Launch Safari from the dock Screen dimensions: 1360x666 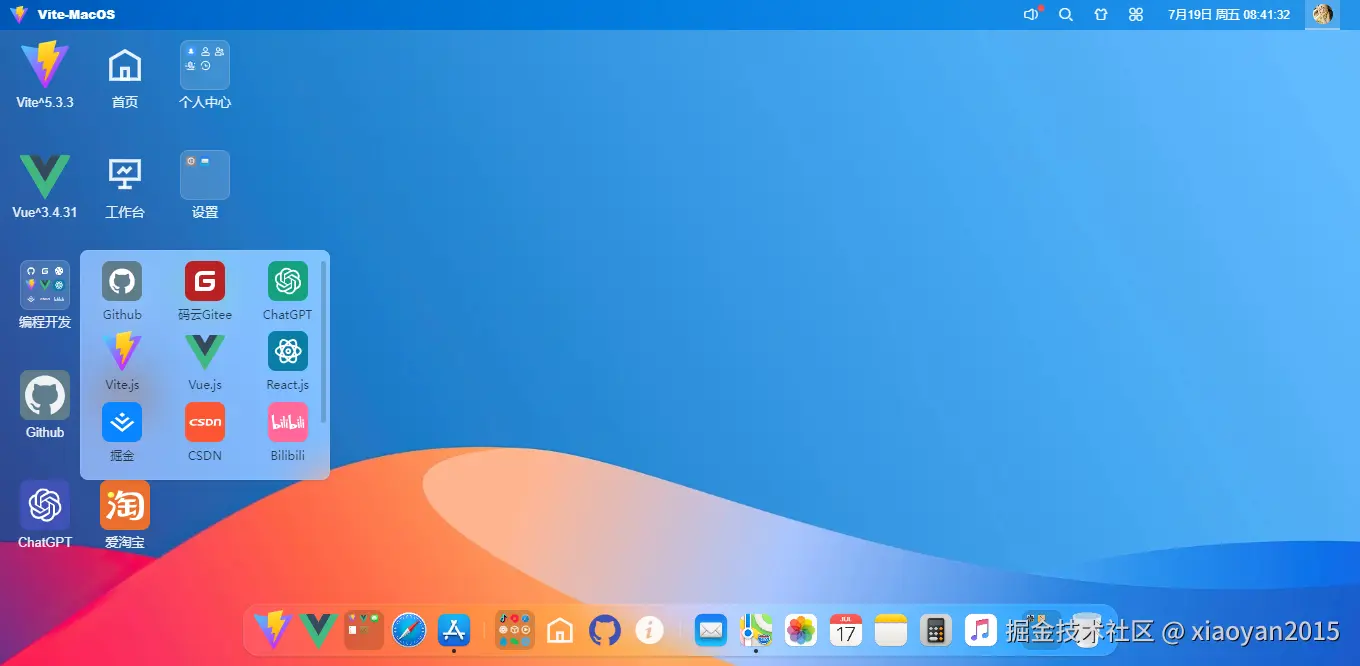click(409, 631)
